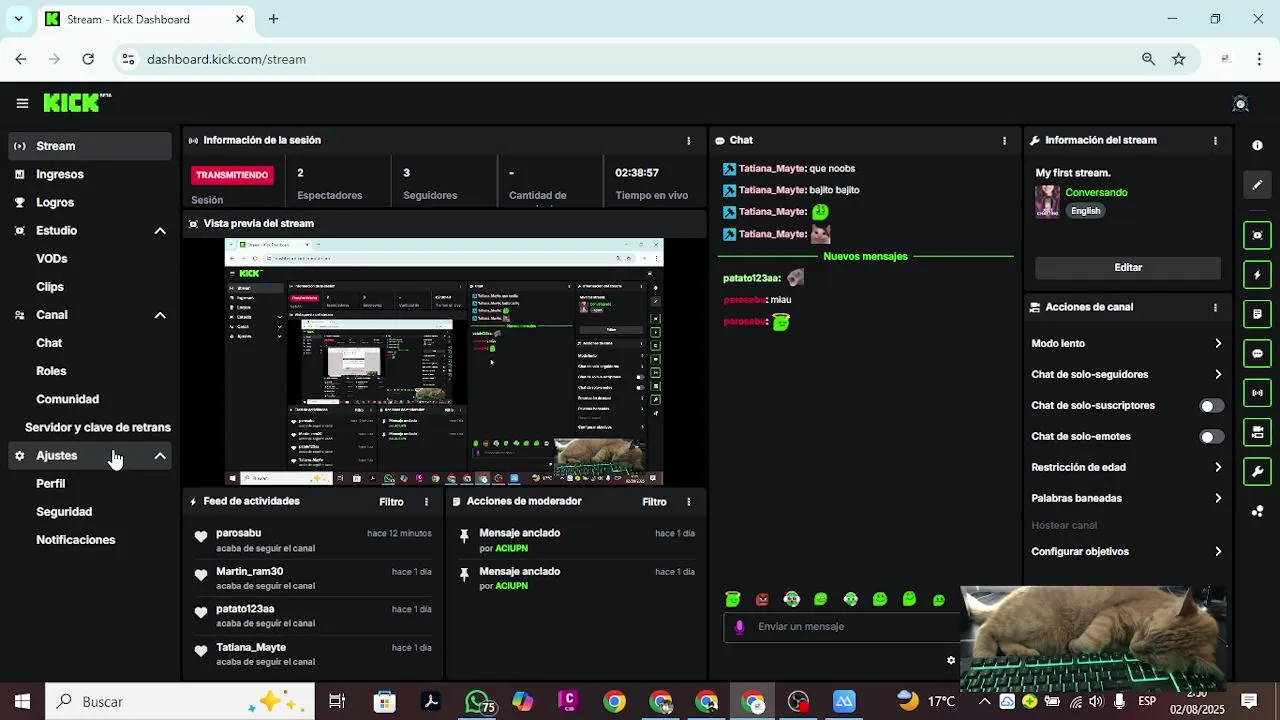Screen dimensions: 1280x720
Task: Expand Chat de solo-seguidores settings
Action: [x=1126, y=374]
